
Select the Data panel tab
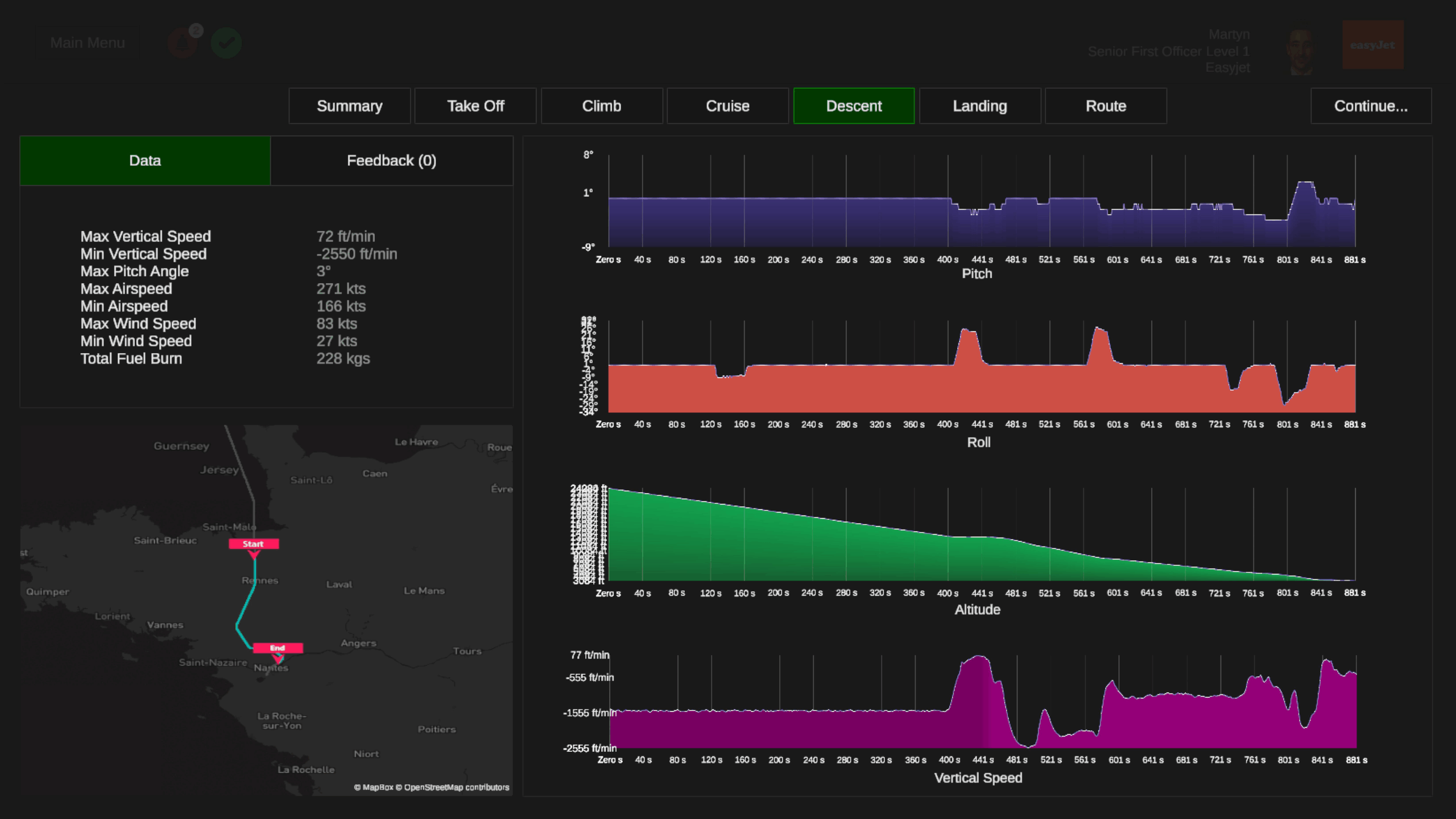click(145, 160)
